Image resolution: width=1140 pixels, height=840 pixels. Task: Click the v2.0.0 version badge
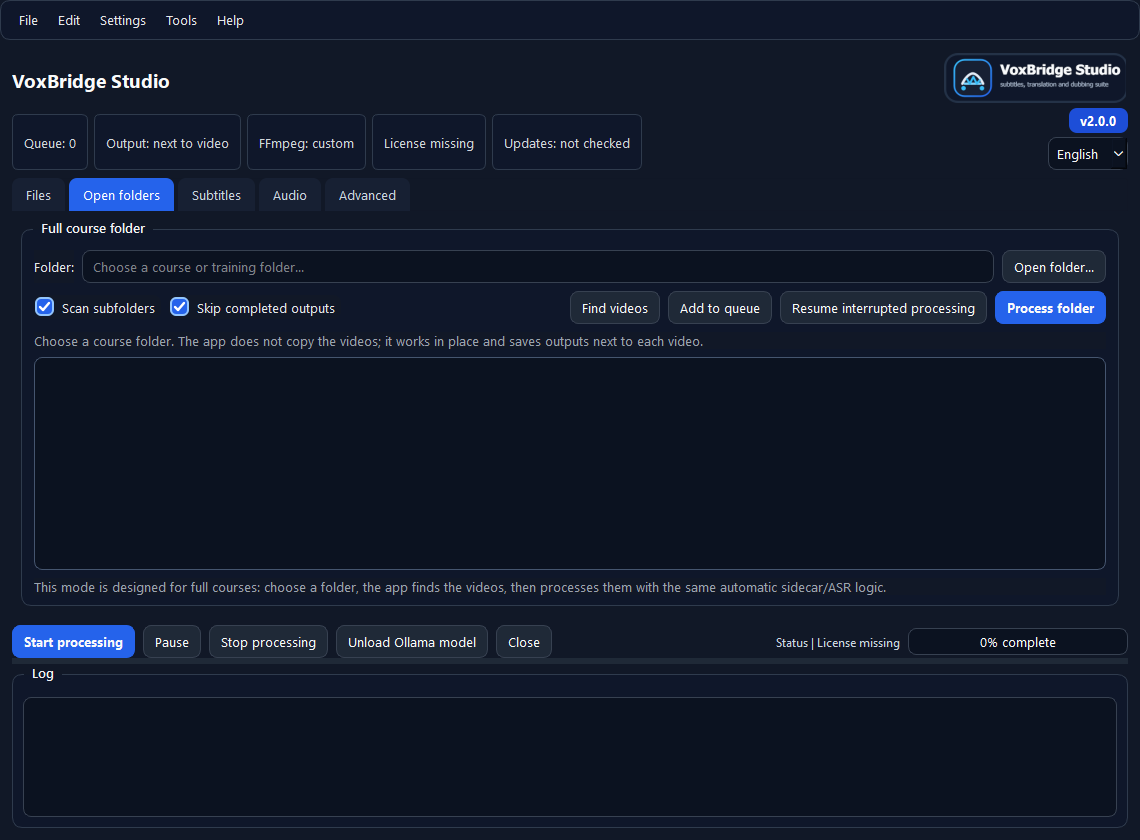point(1097,120)
